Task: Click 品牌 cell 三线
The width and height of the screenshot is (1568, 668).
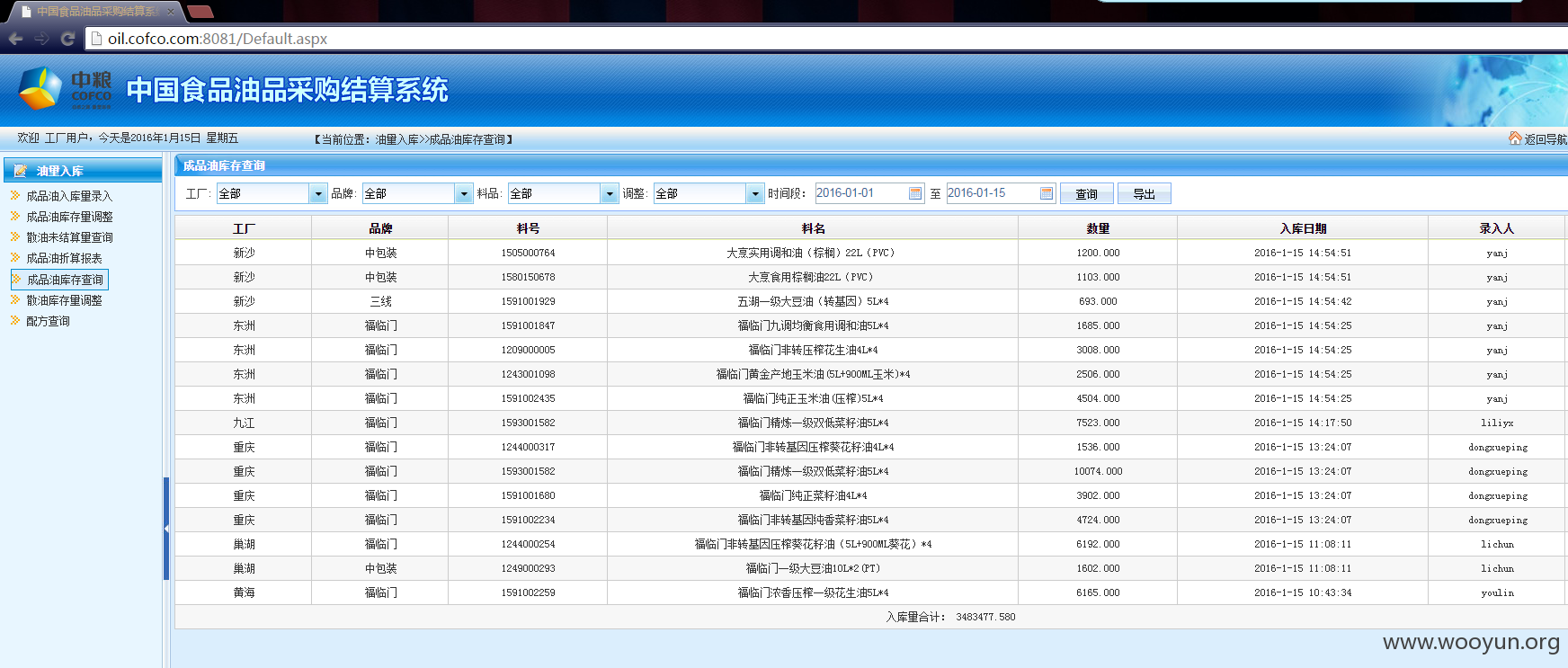Action: (380, 302)
